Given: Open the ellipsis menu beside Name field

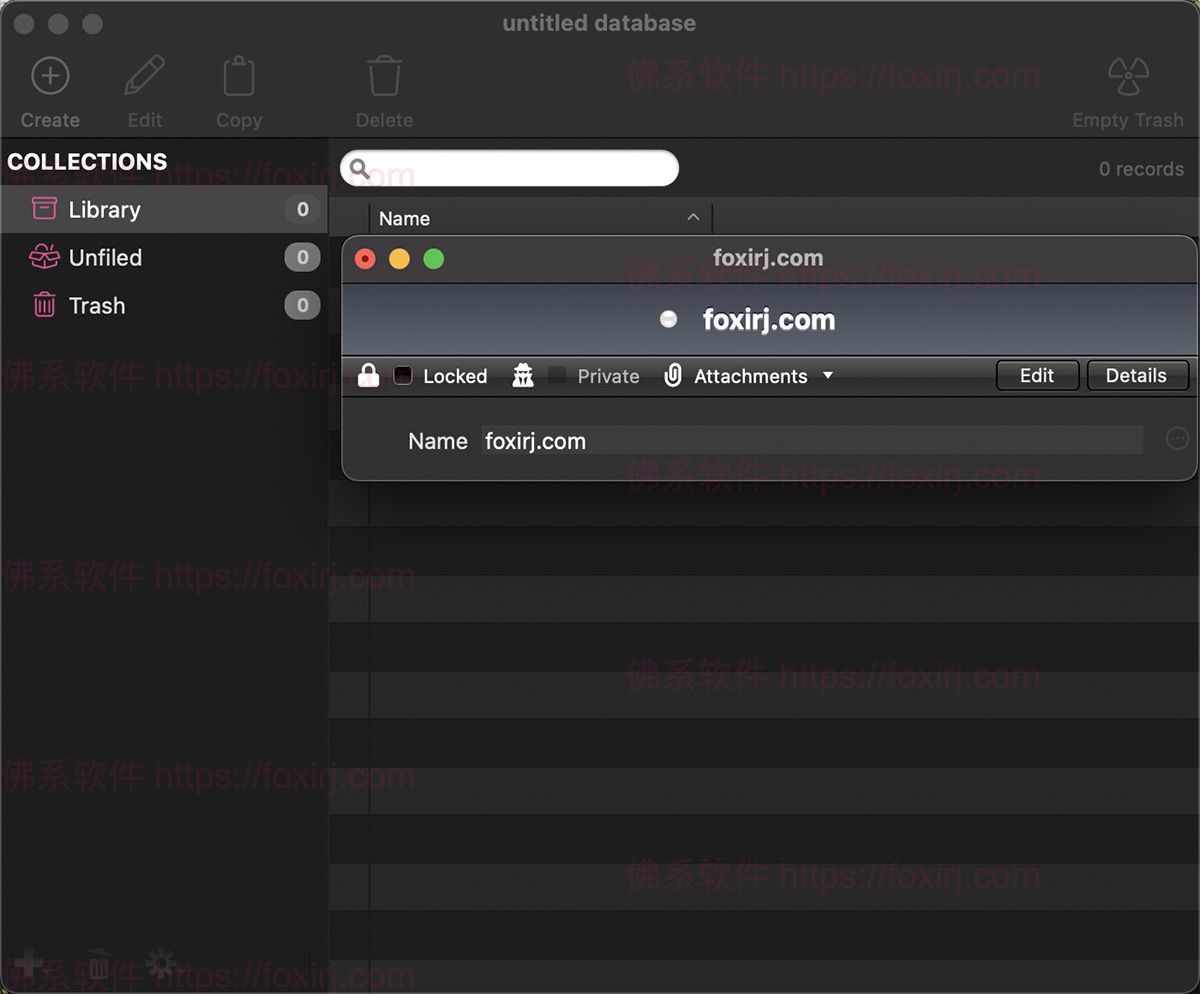Looking at the screenshot, I should click(1178, 439).
